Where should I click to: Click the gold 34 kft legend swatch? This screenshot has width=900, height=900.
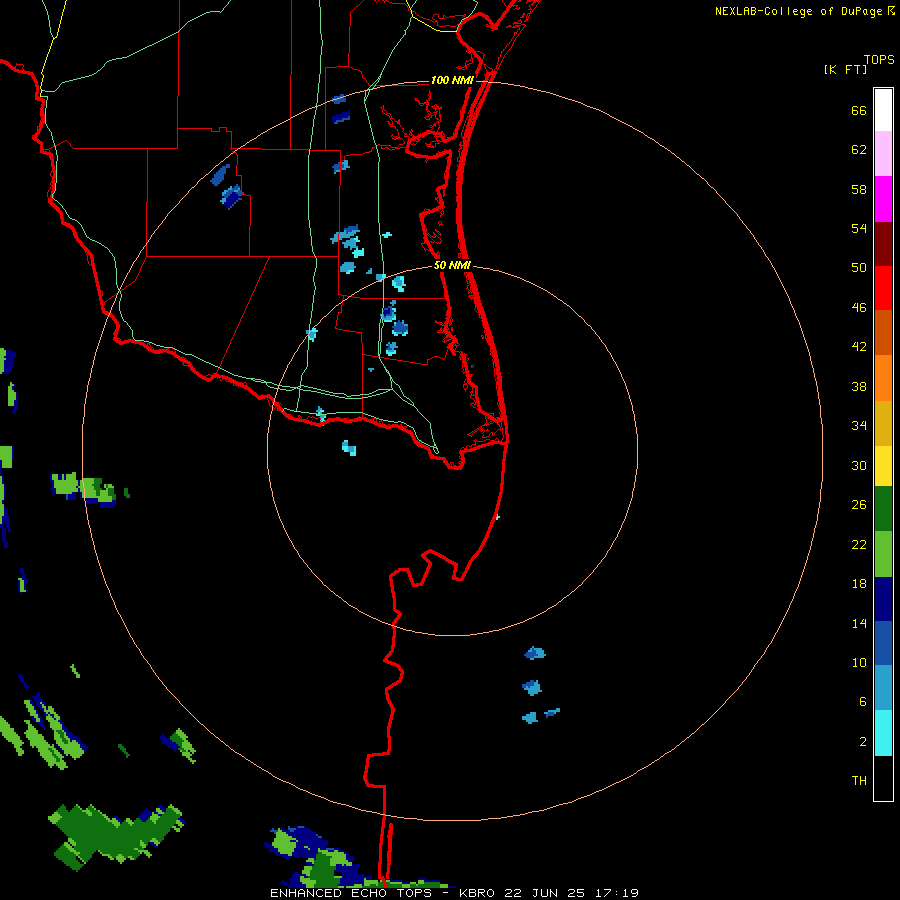pyautogui.click(x=883, y=424)
